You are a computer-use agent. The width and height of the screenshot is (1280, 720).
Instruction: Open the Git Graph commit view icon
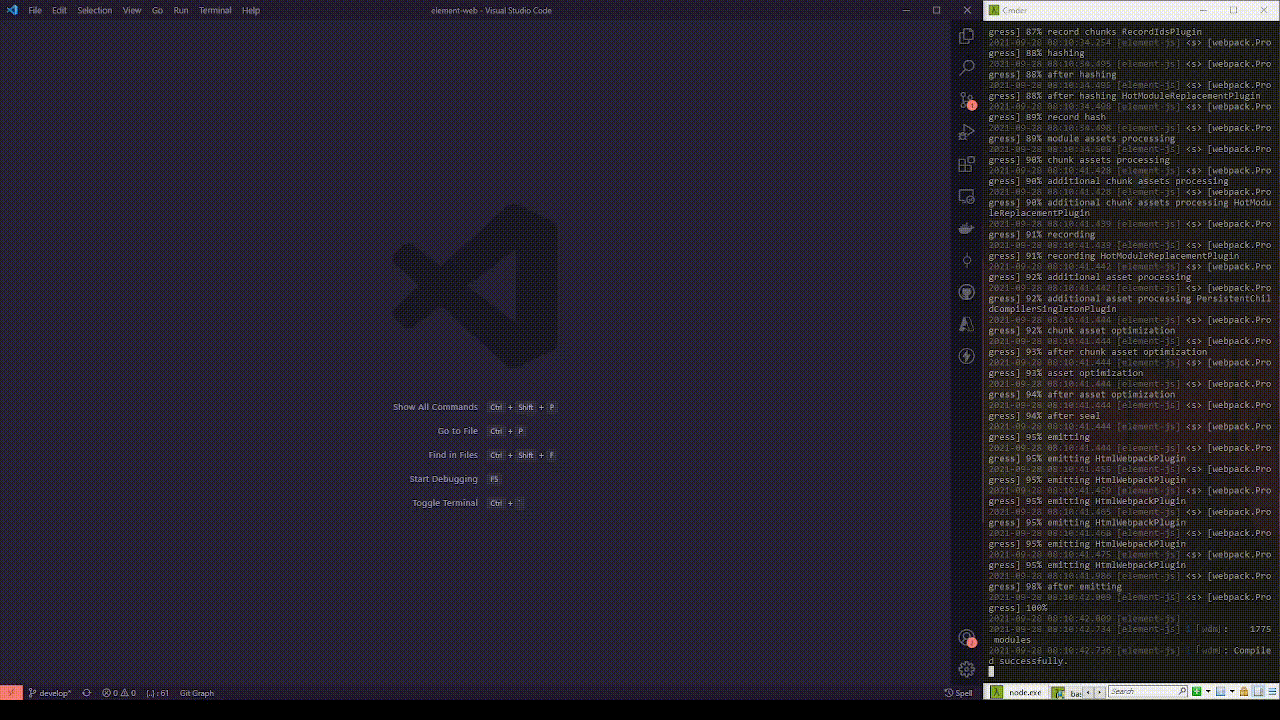[966, 260]
